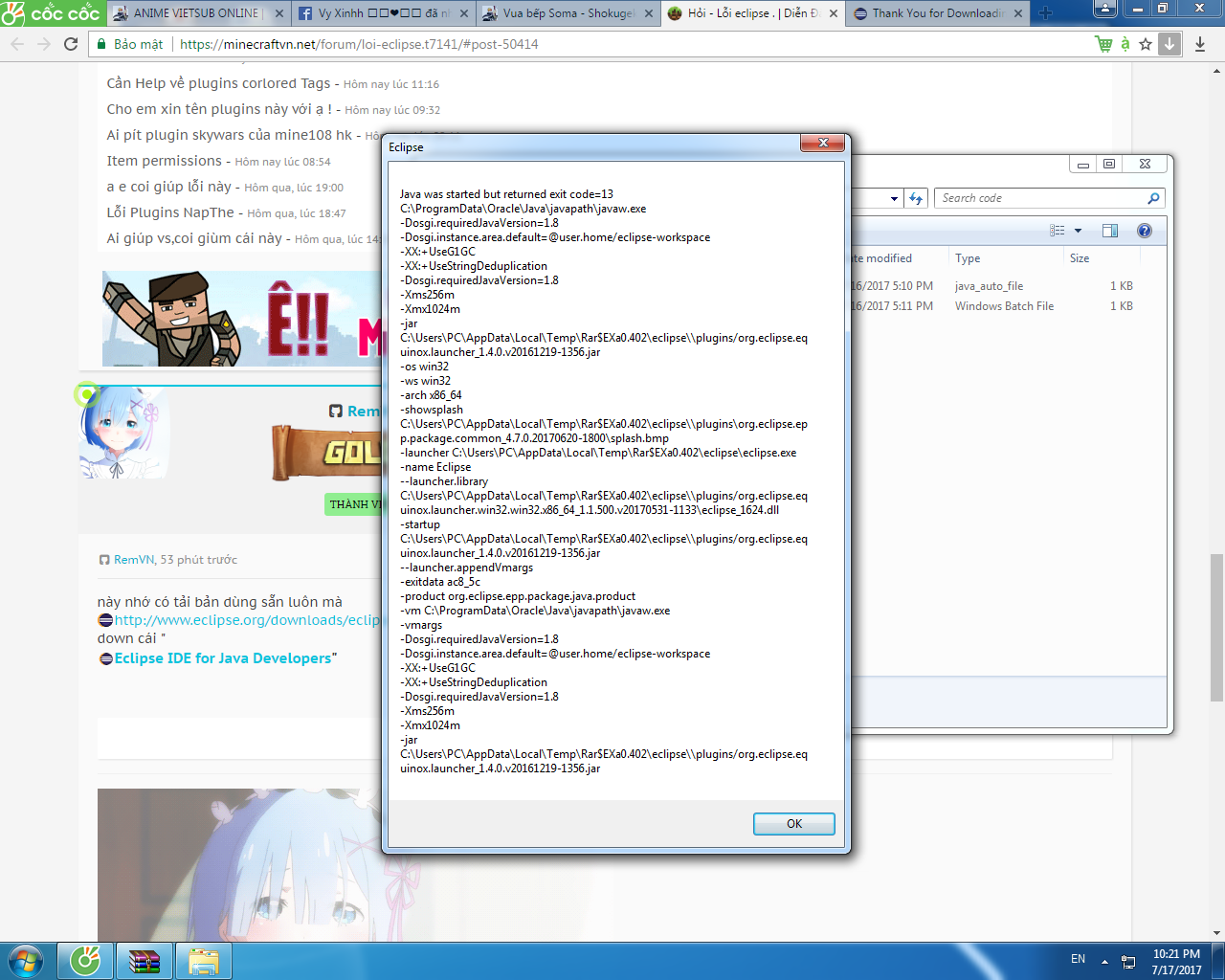Close the ANIME VIETSUB ONLINE tab
Viewport: 1225px width, 980px height.
tap(279, 13)
